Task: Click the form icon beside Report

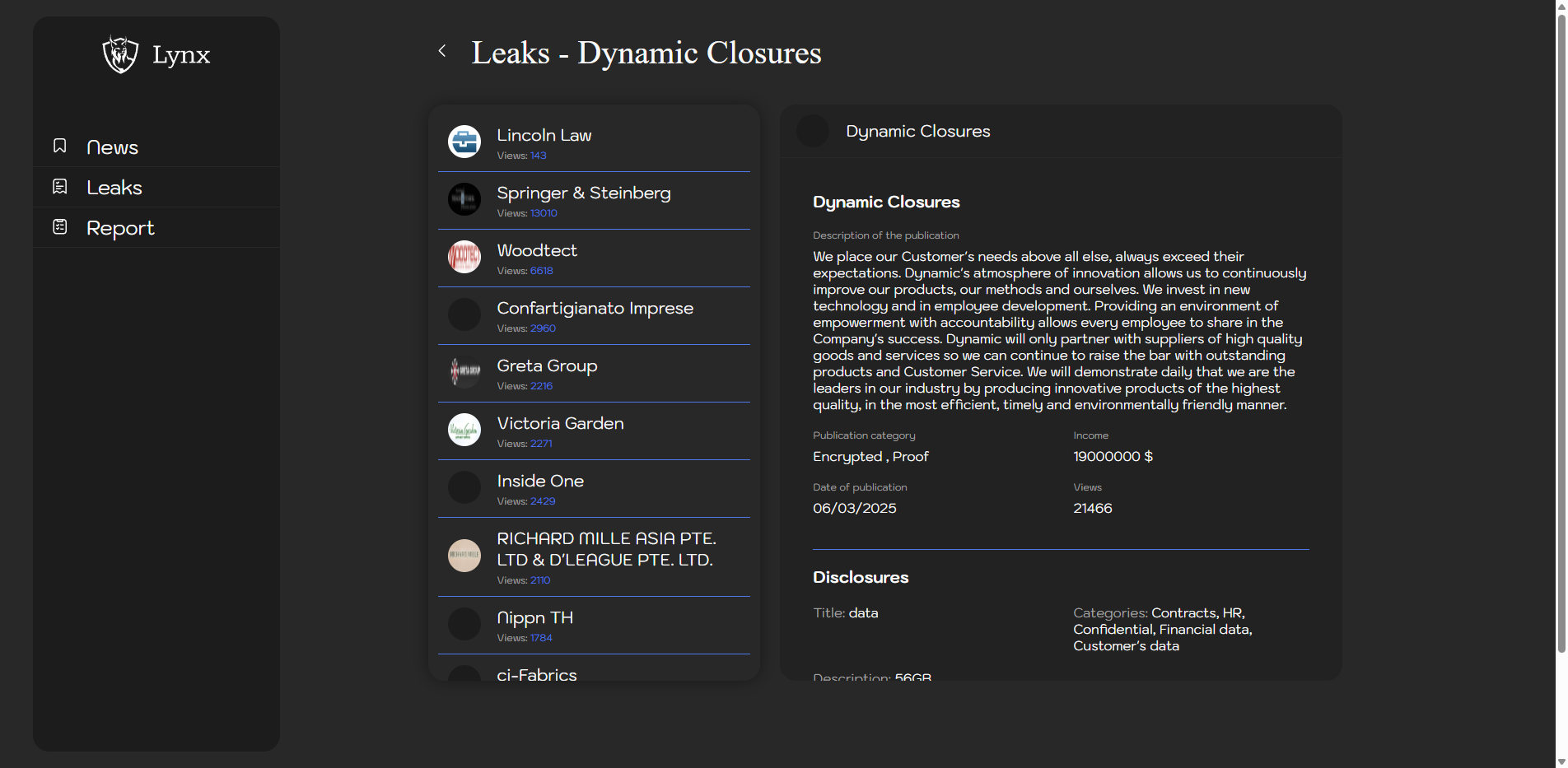Action: tap(60, 227)
